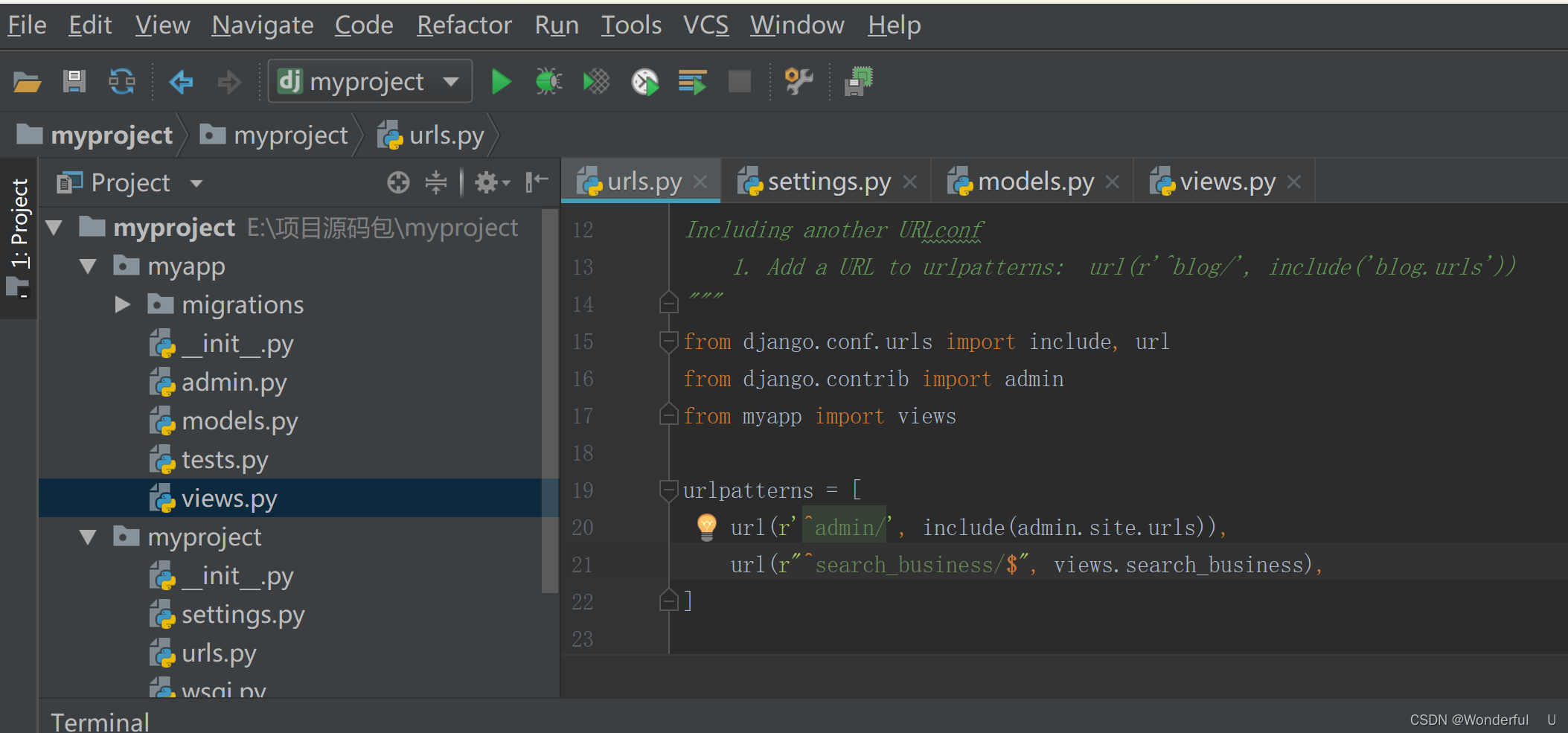Toggle the 1: Project side tab
Image resolution: width=1568 pixels, height=733 pixels.
click(19, 238)
